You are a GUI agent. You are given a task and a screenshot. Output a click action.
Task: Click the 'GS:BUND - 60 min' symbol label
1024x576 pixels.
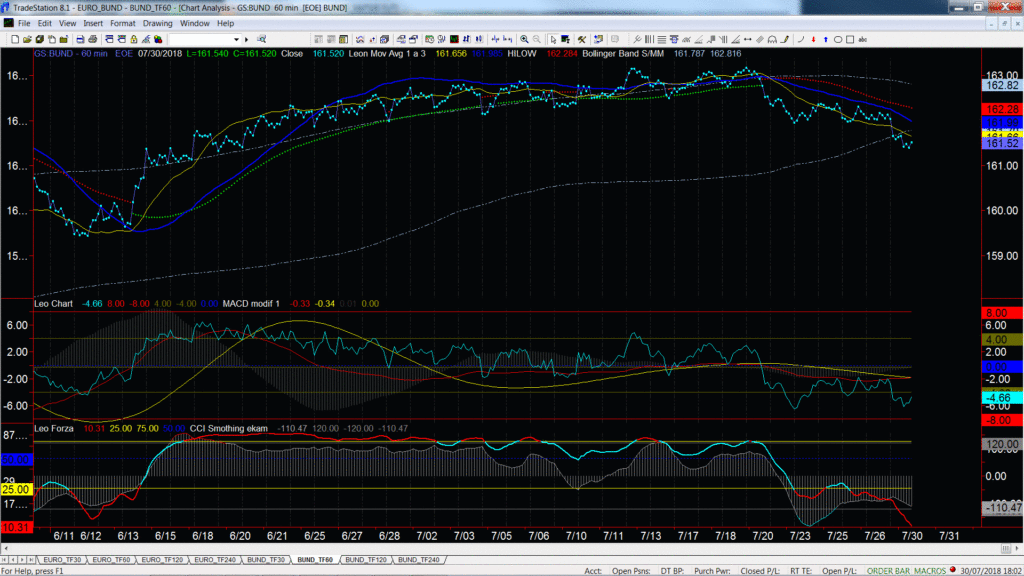point(71,54)
